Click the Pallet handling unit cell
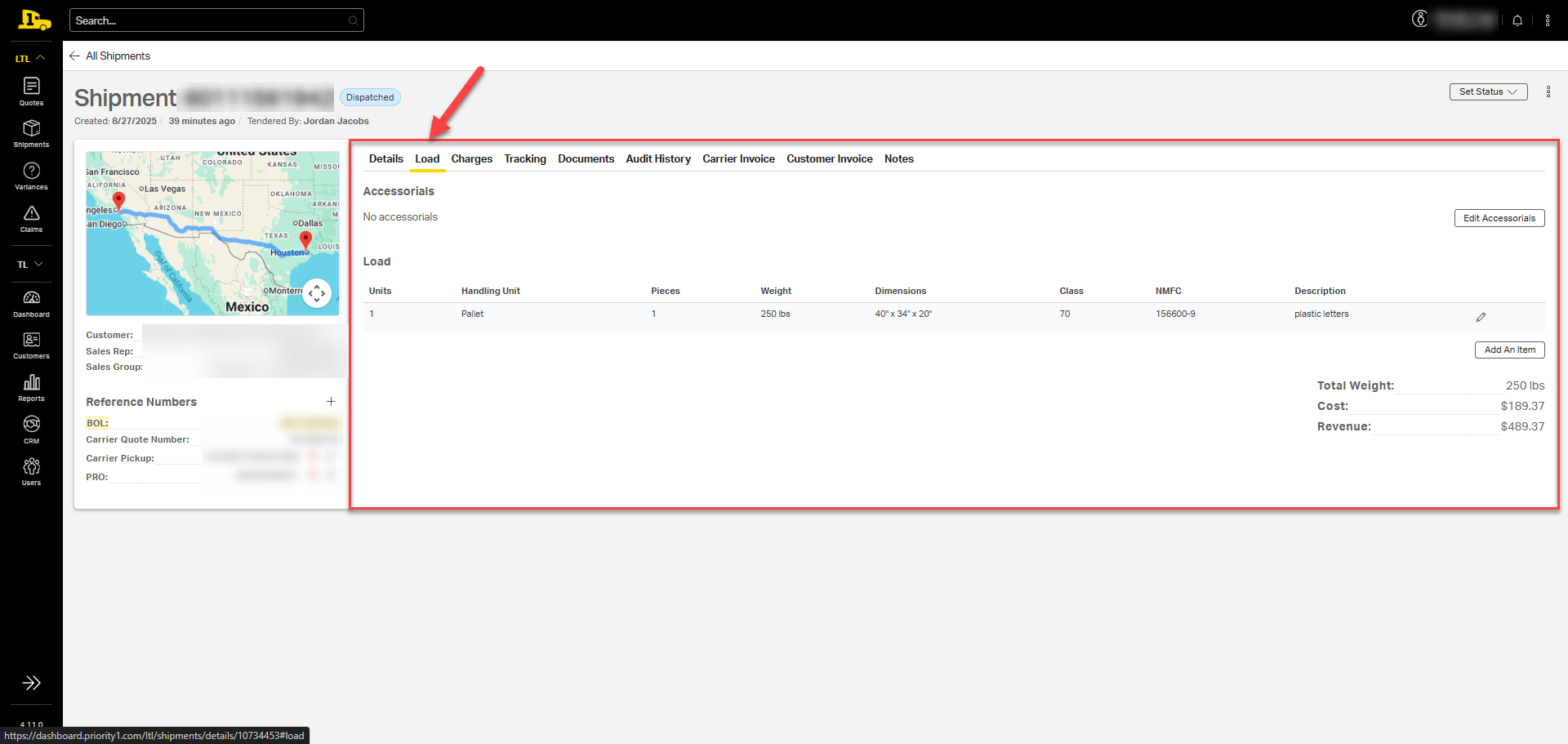1568x744 pixels. (x=472, y=314)
